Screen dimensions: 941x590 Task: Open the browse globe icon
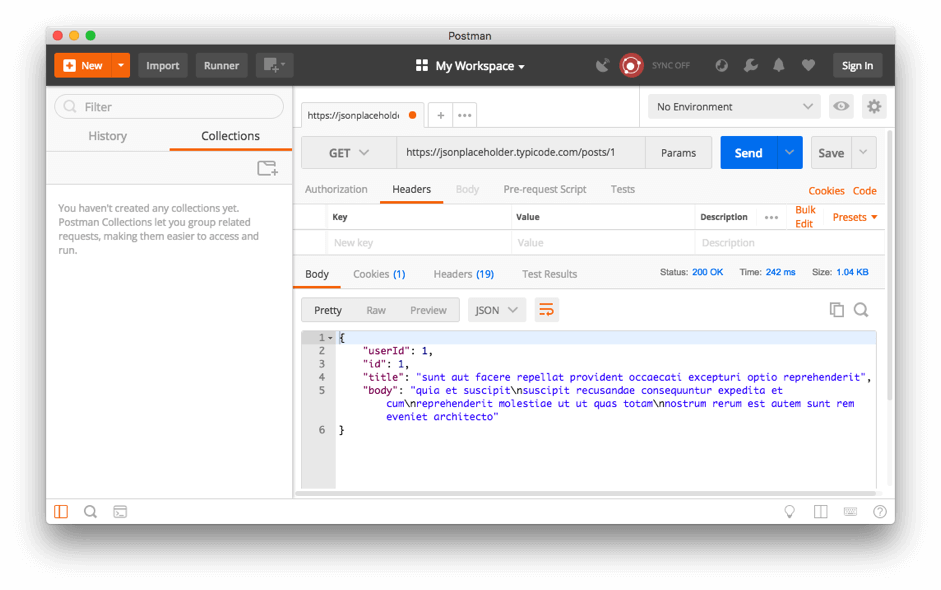click(721, 65)
